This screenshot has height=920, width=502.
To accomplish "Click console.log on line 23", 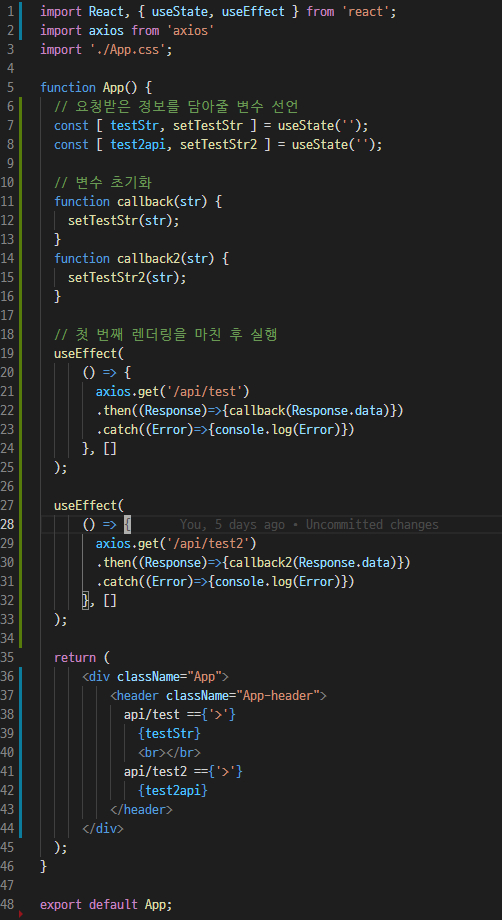I will [x=253, y=429].
